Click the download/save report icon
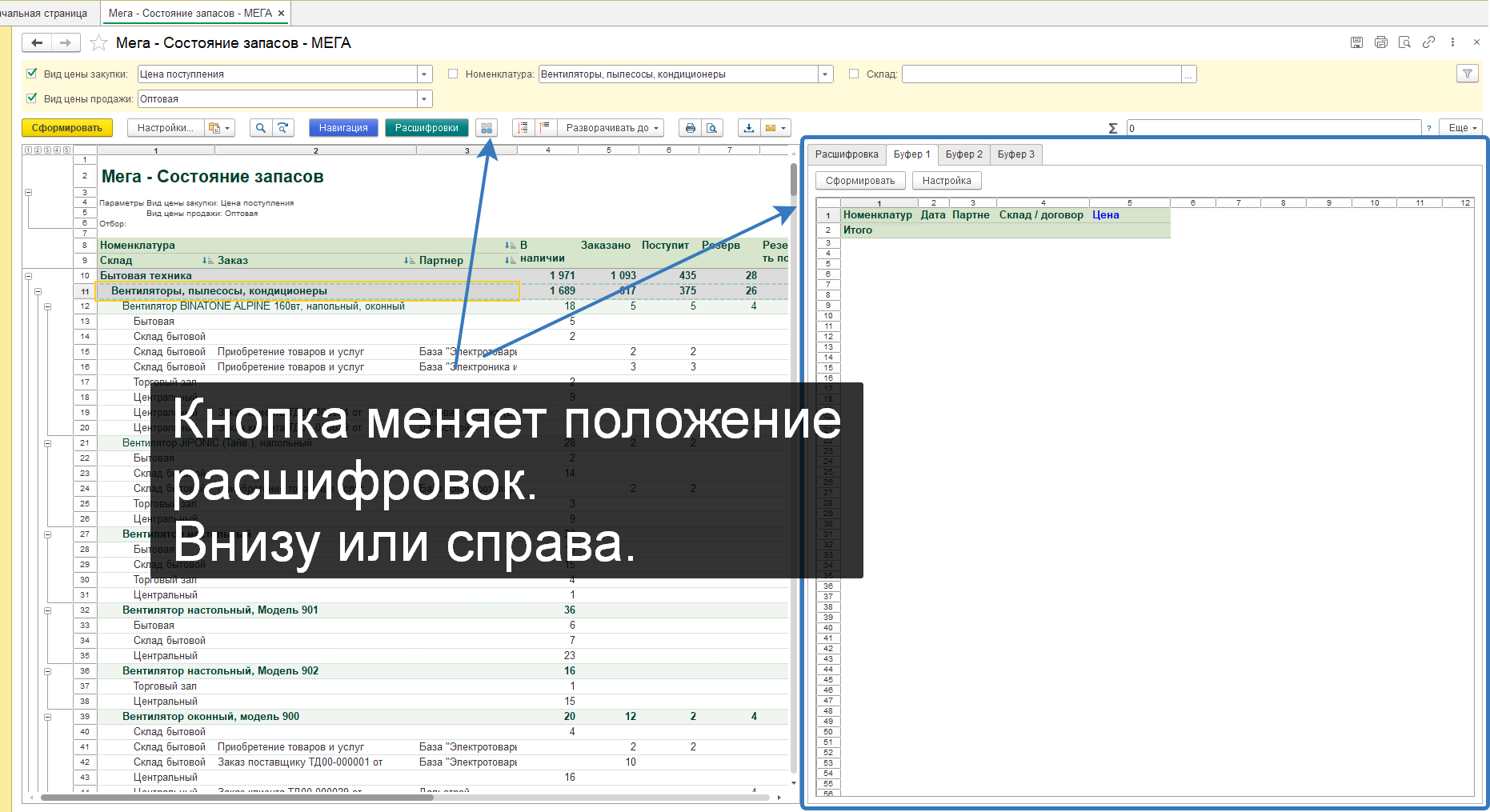The width and height of the screenshot is (1490, 812). [x=749, y=128]
